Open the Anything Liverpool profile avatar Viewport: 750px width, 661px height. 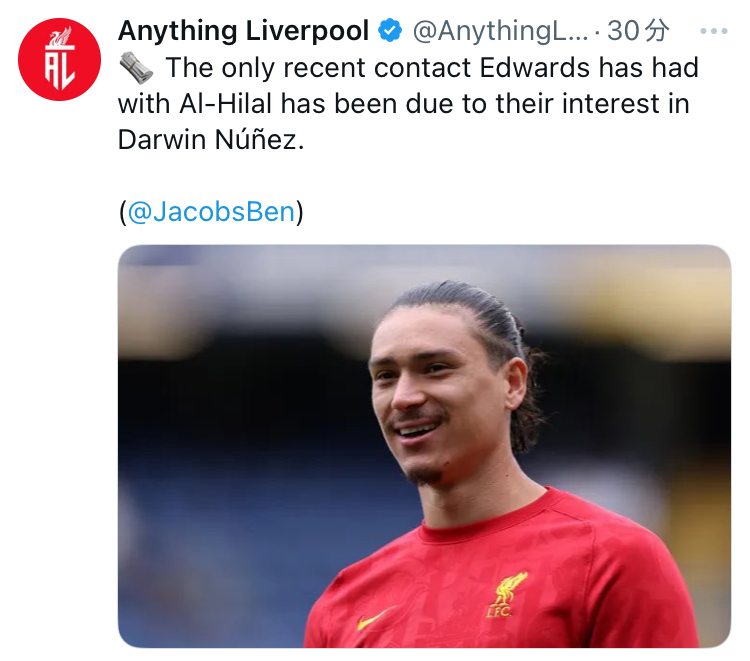pyautogui.click(x=59, y=60)
